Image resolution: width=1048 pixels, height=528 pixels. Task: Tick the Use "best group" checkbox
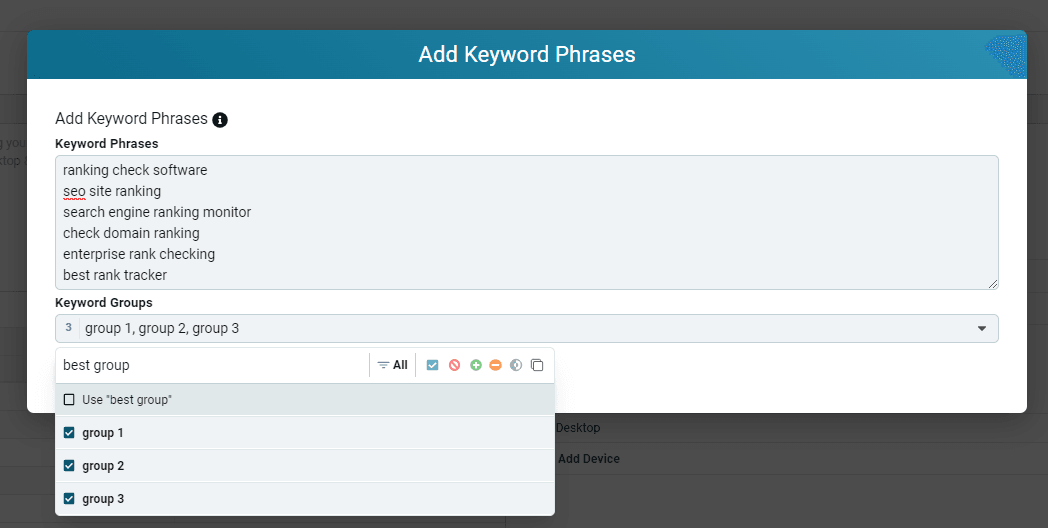coord(69,400)
